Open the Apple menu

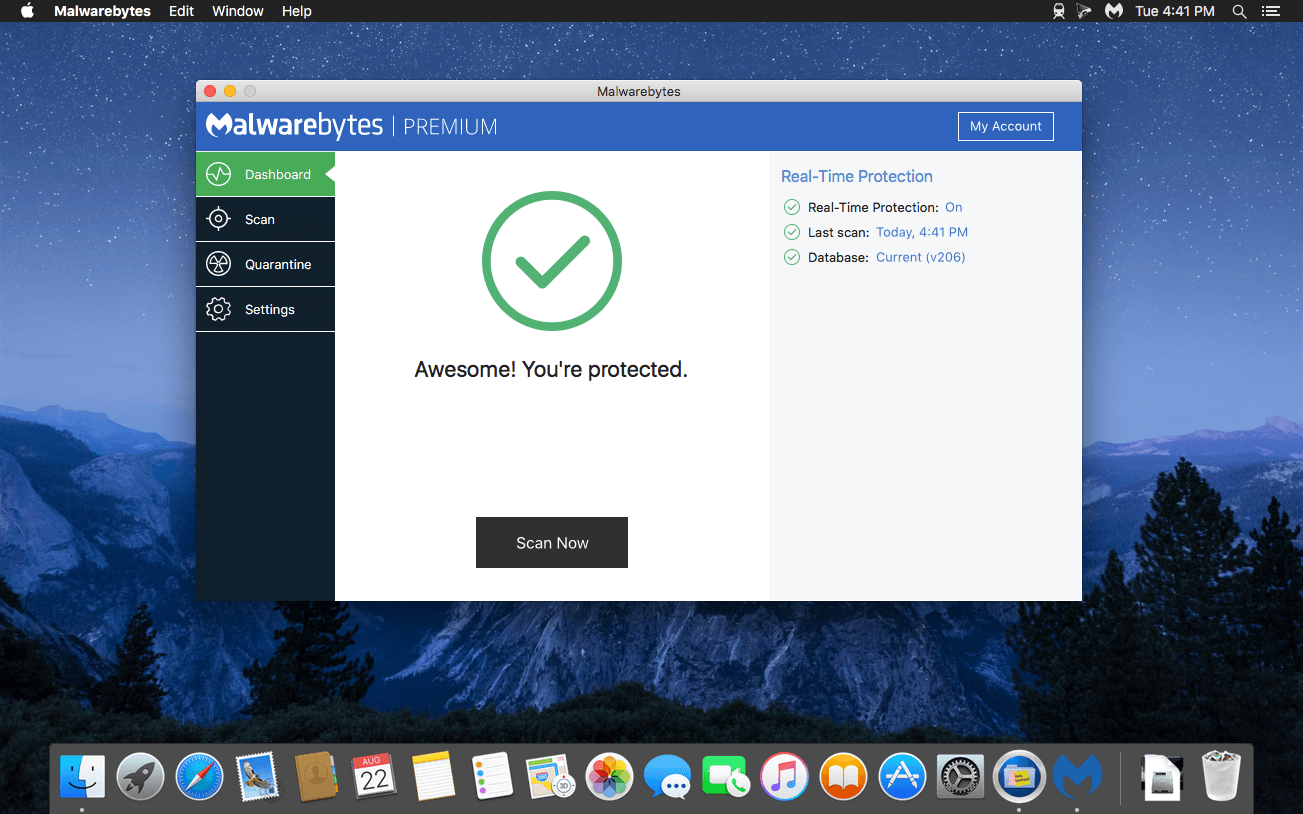27,11
